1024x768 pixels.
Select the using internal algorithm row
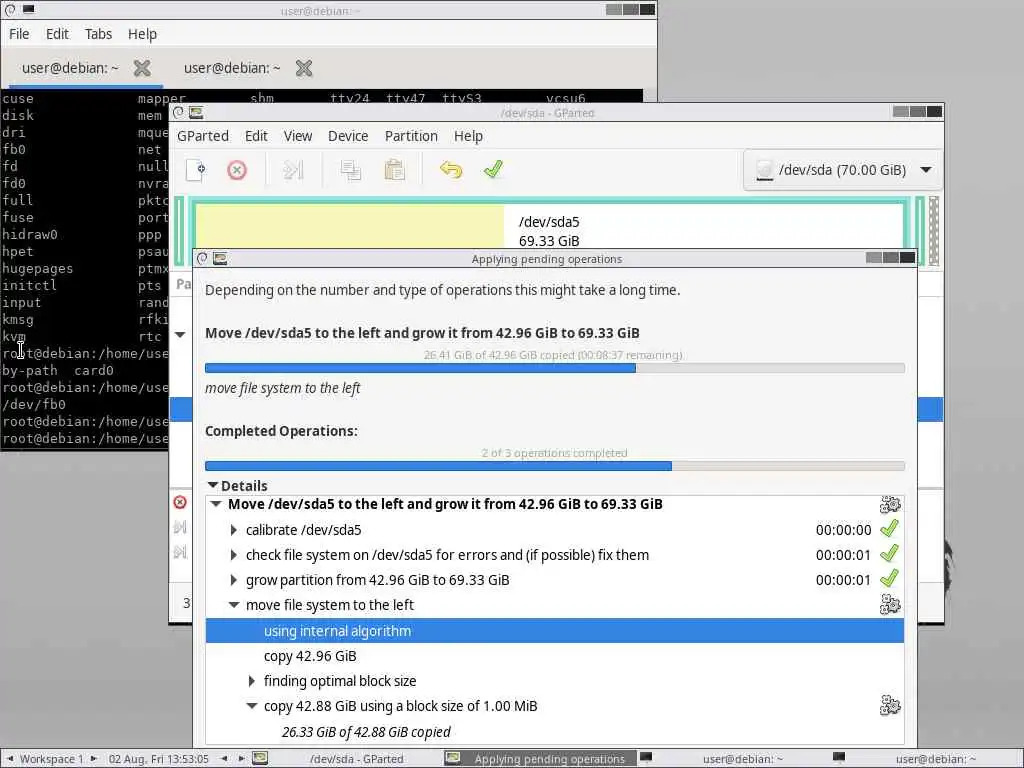(x=554, y=631)
